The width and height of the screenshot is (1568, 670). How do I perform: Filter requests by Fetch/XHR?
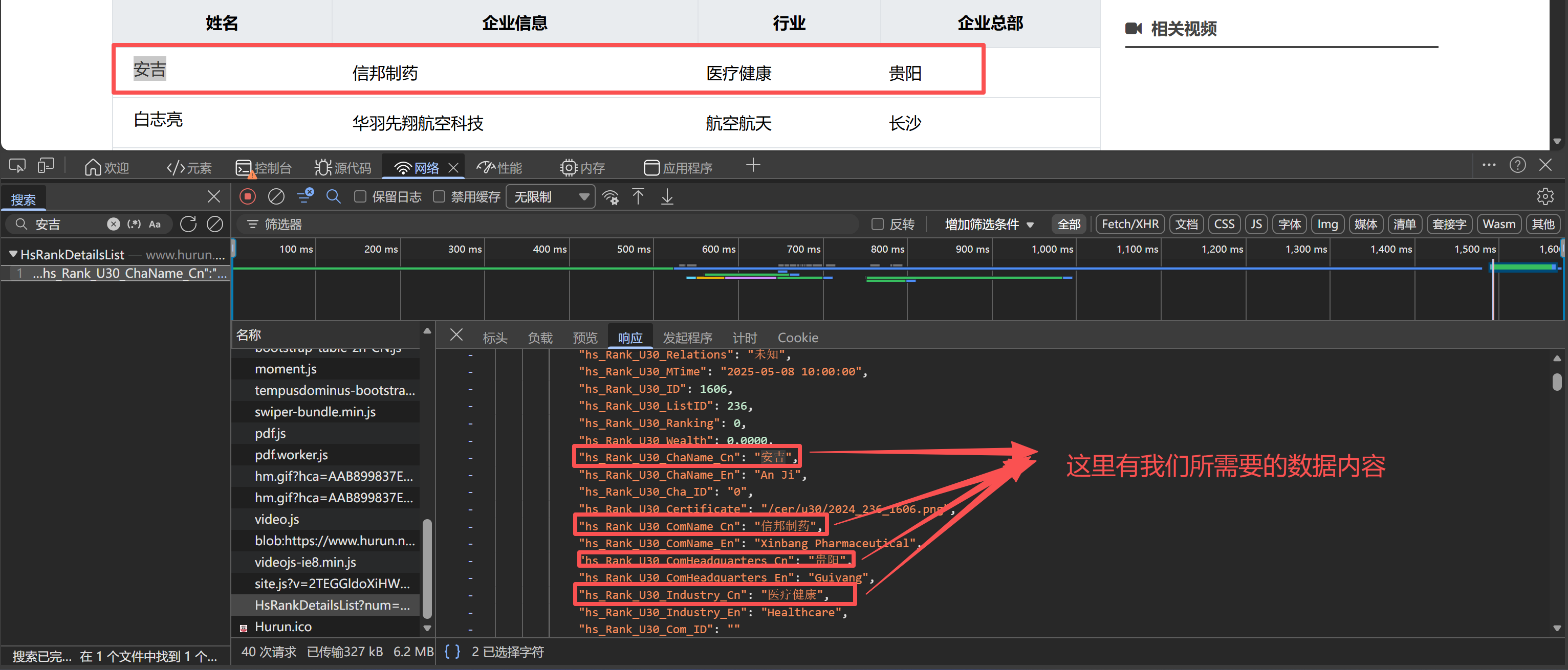click(1129, 224)
